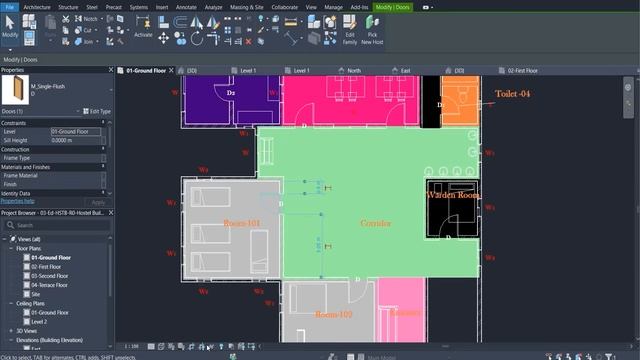Screen dimensions: 640x360
Task: Collapse Elevations (Building Elevation) node
Action: point(11,340)
